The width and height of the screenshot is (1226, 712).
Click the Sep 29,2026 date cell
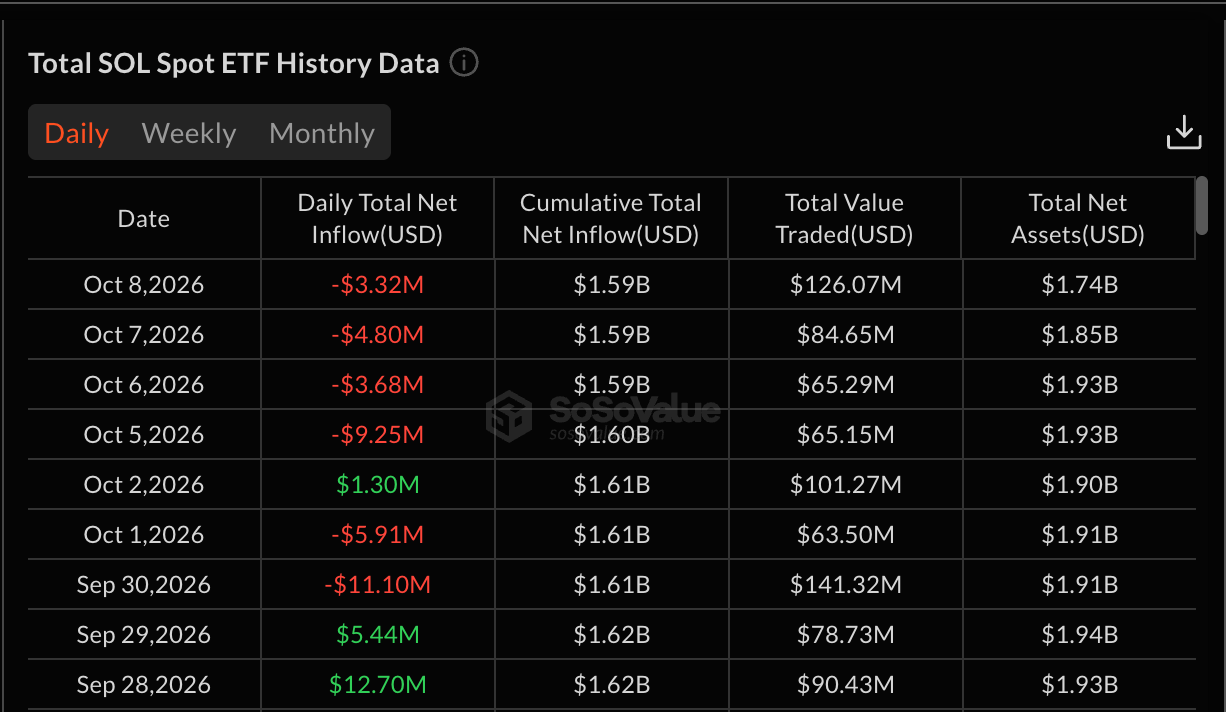pos(144,635)
